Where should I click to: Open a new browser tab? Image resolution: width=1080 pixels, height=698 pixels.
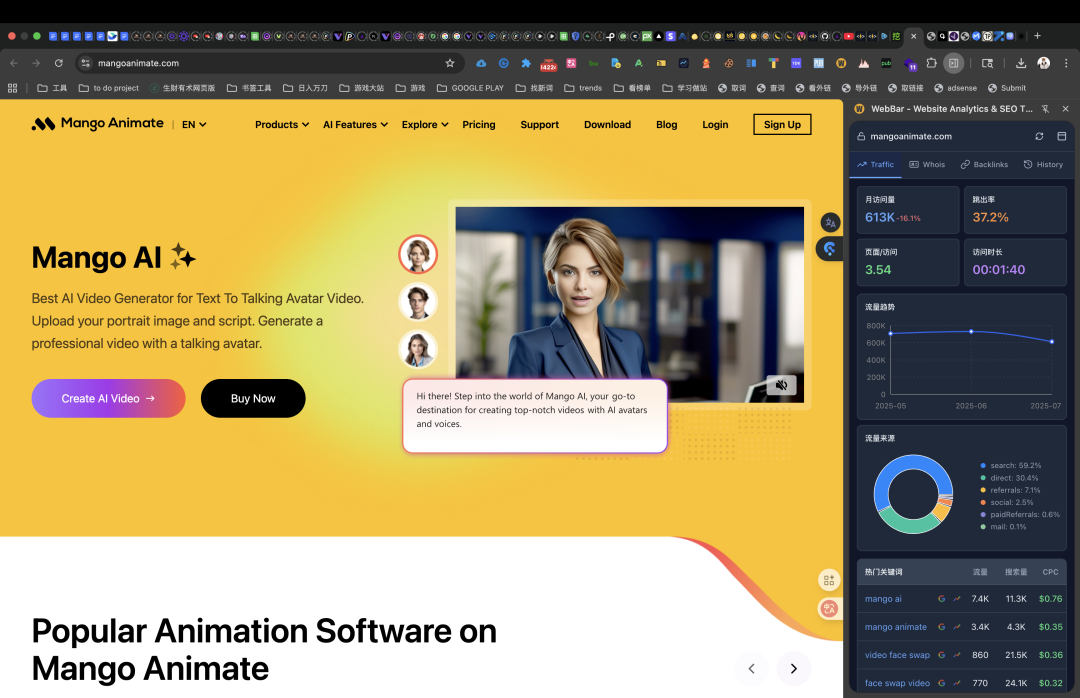pyautogui.click(x=1037, y=36)
